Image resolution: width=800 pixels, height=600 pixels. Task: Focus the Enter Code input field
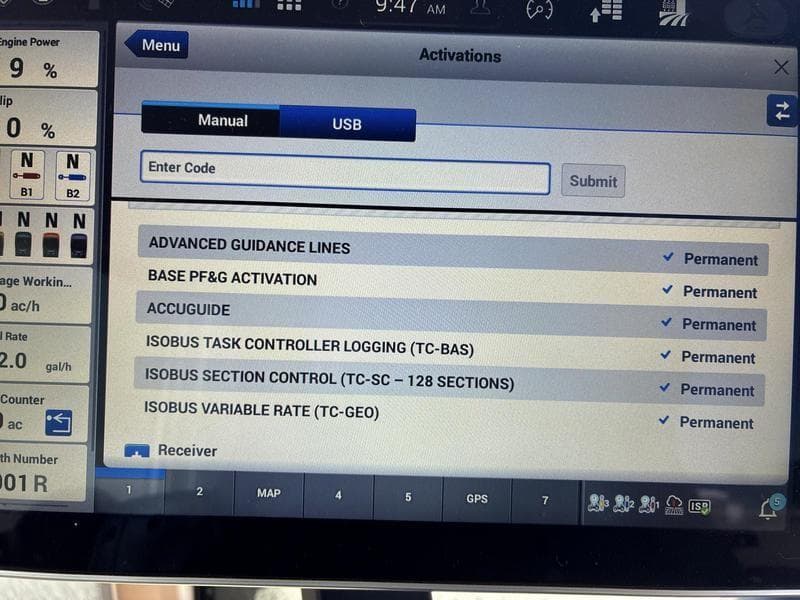tap(345, 172)
